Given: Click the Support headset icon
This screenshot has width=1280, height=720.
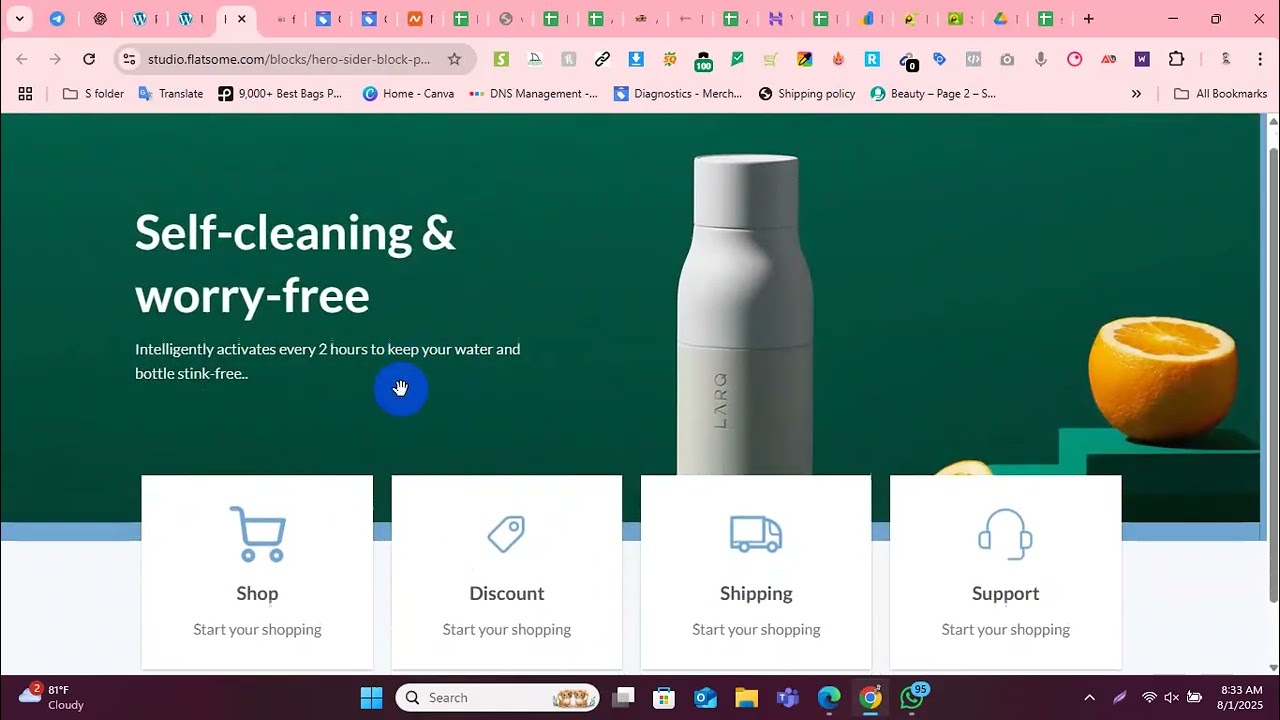Looking at the screenshot, I should pos(1005,534).
